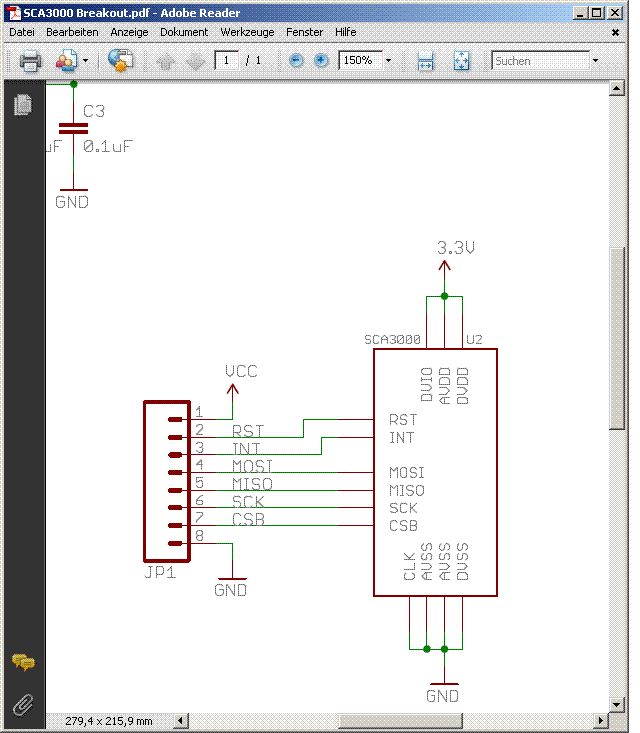Go to next page arrow

tap(196, 61)
